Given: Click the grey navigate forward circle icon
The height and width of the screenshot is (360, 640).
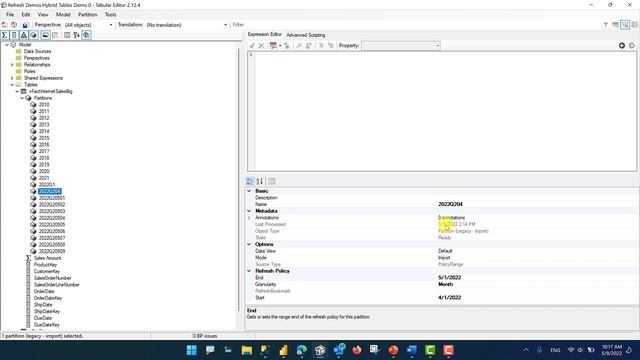Looking at the screenshot, I should [631, 45].
